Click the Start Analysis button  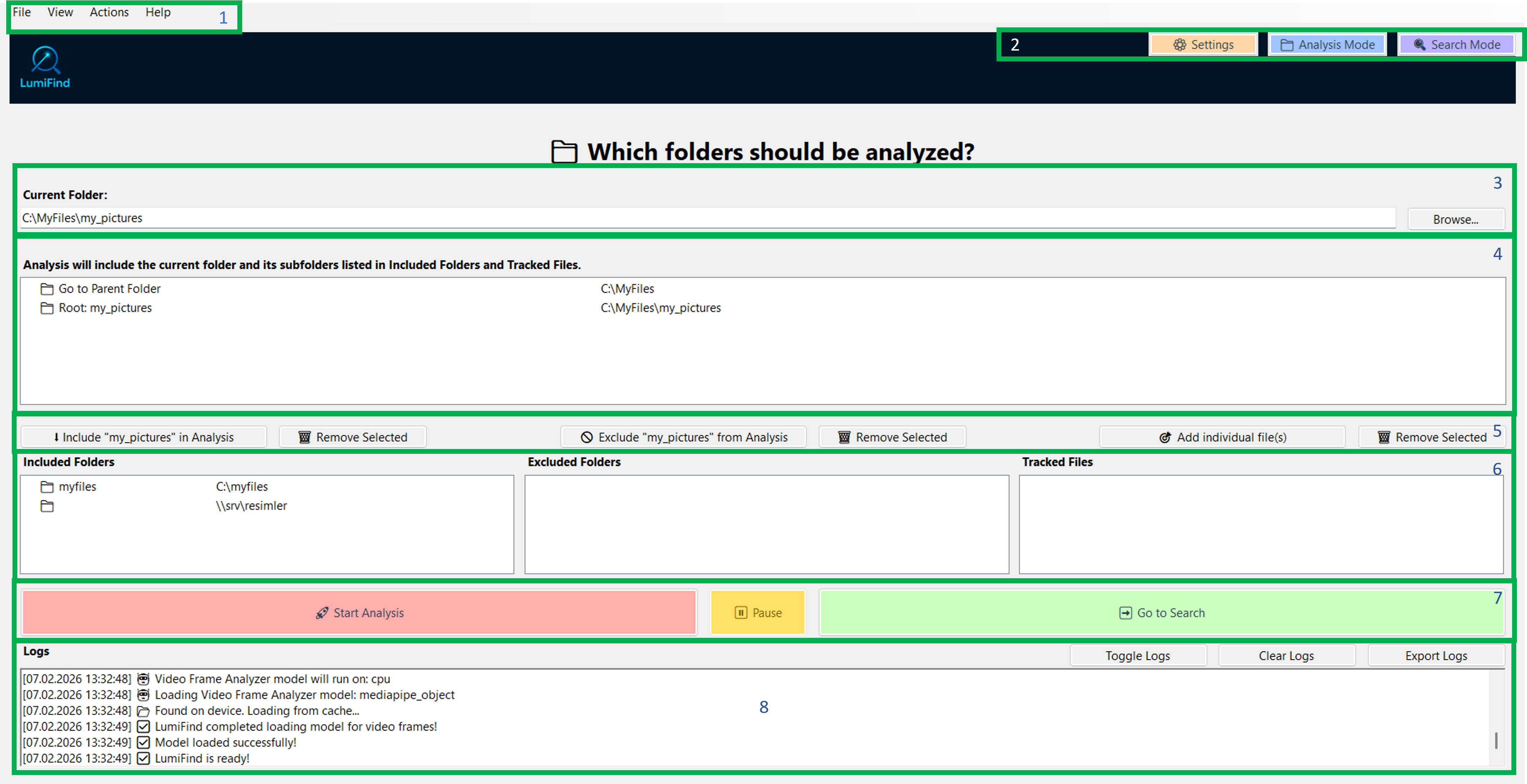pyautogui.click(x=359, y=612)
